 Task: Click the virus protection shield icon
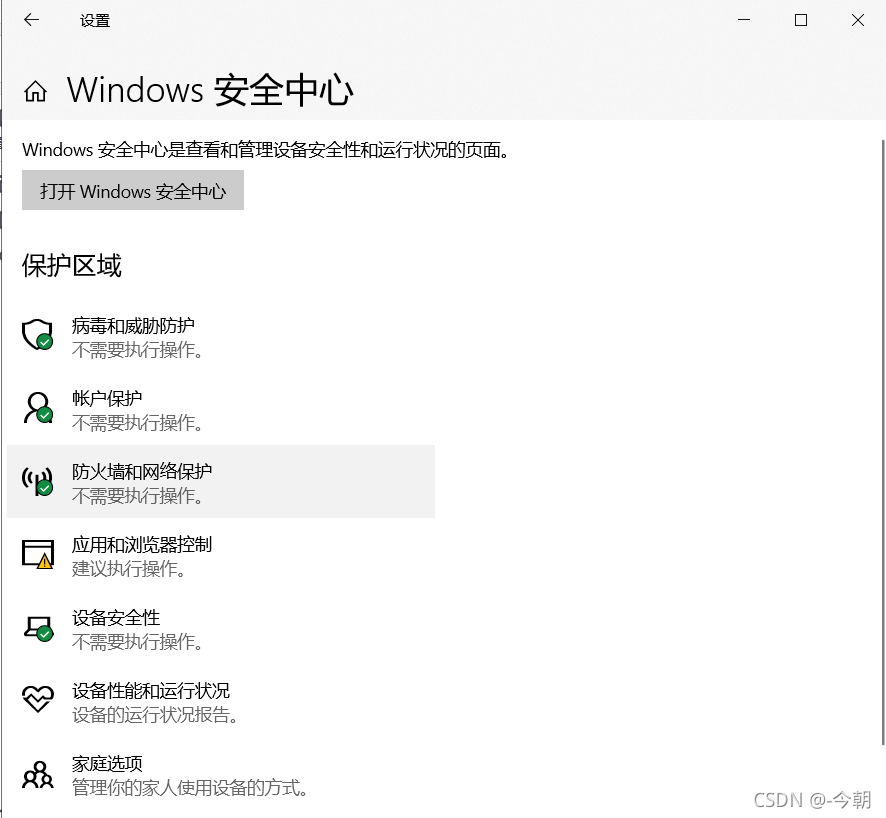click(x=37, y=334)
